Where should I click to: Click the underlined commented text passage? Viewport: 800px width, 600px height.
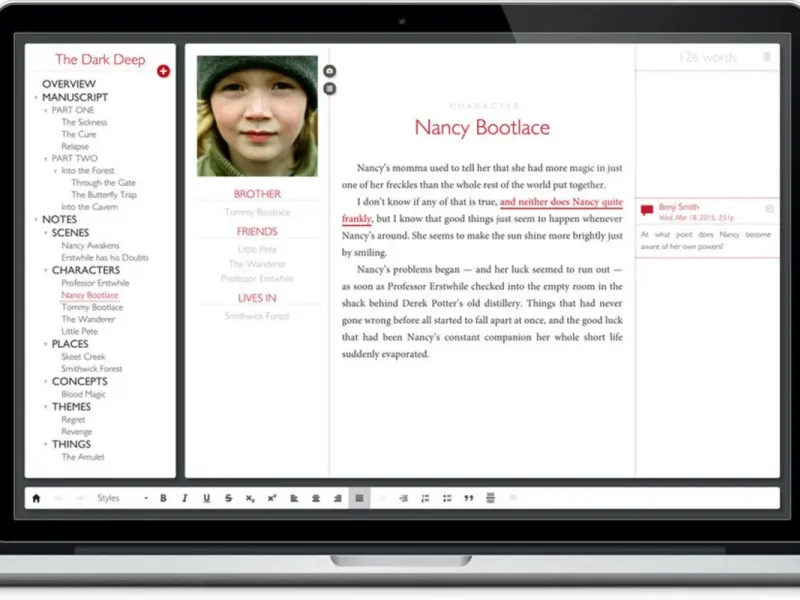click(561, 202)
